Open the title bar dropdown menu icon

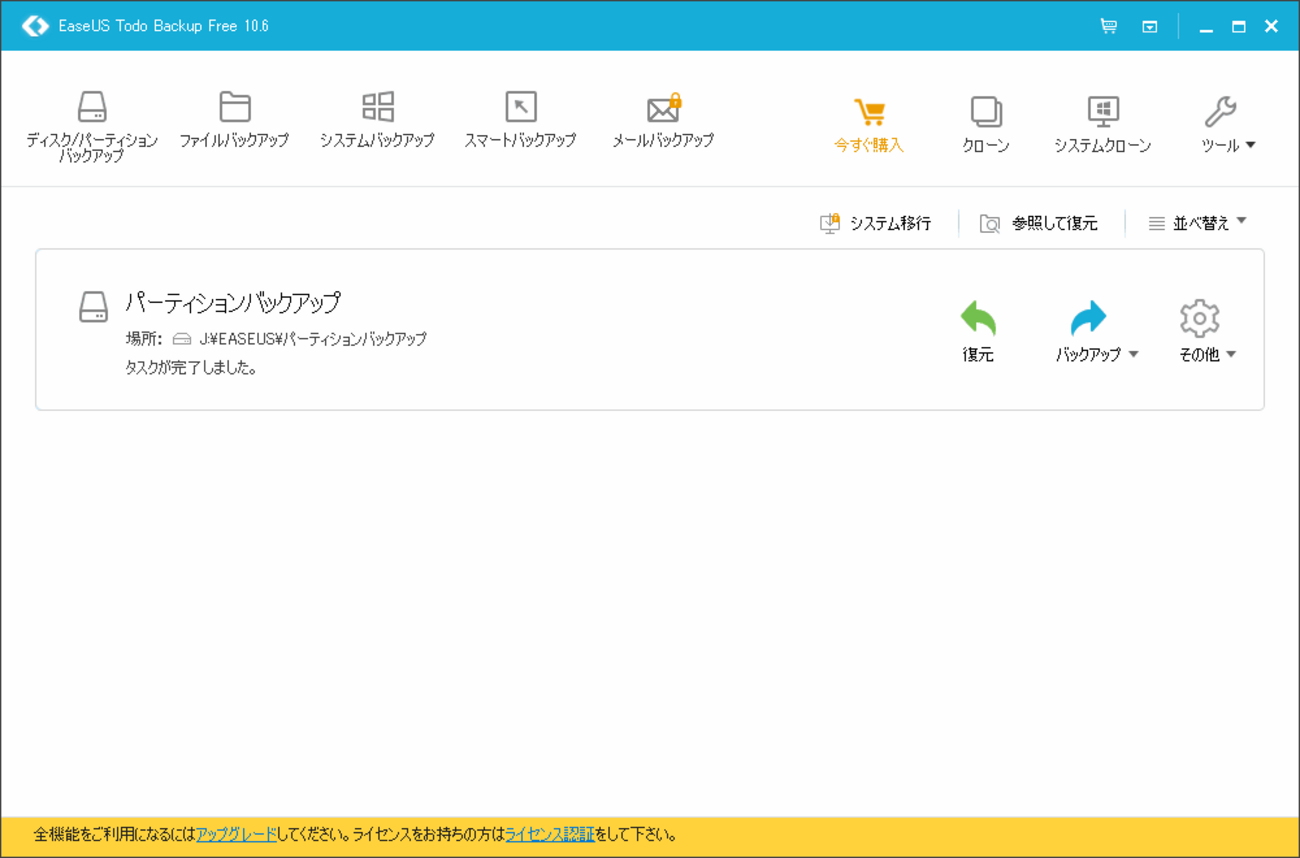pos(1150,27)
